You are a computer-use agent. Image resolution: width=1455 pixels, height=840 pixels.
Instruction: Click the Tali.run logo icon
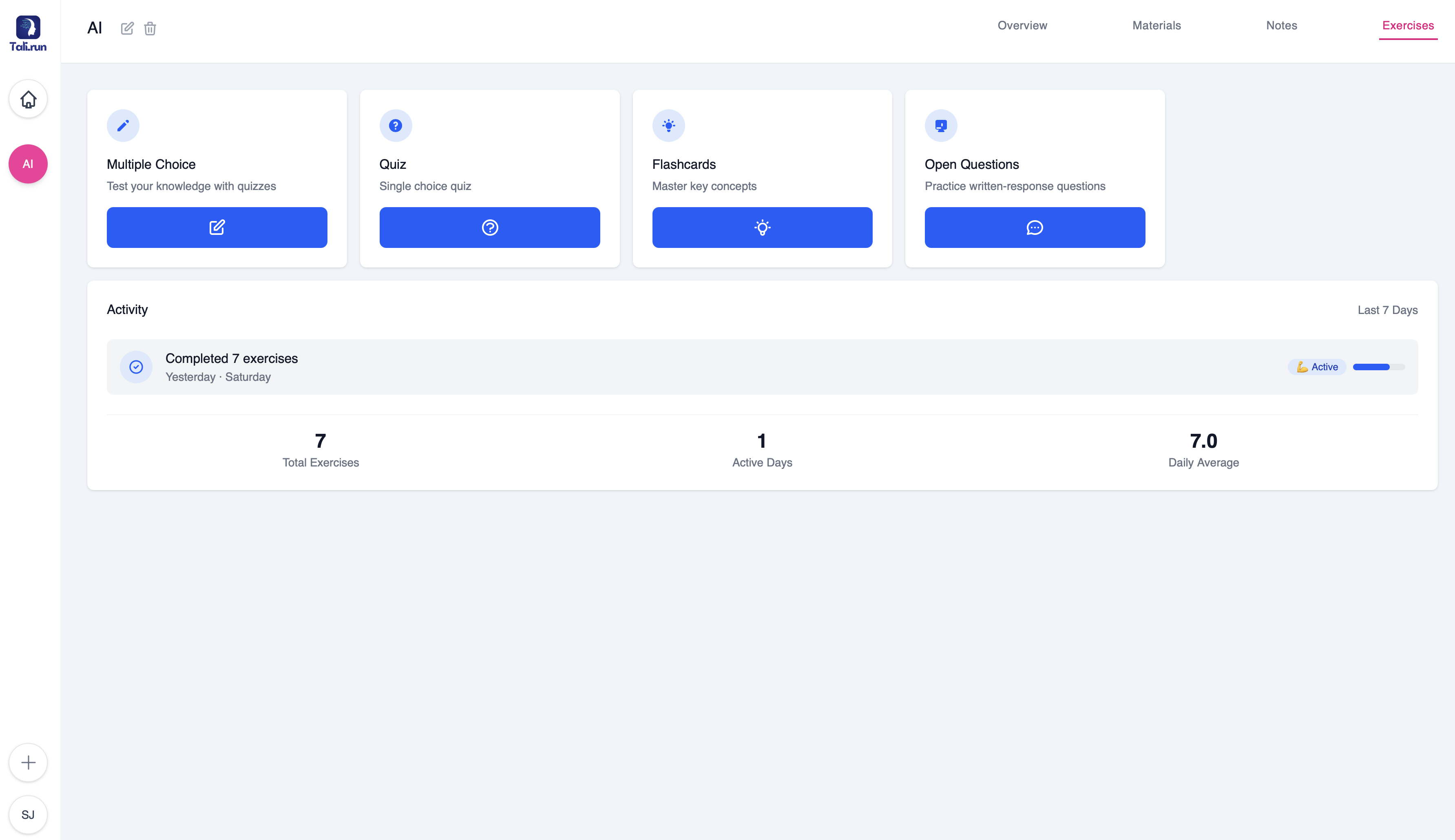[28, 28]
